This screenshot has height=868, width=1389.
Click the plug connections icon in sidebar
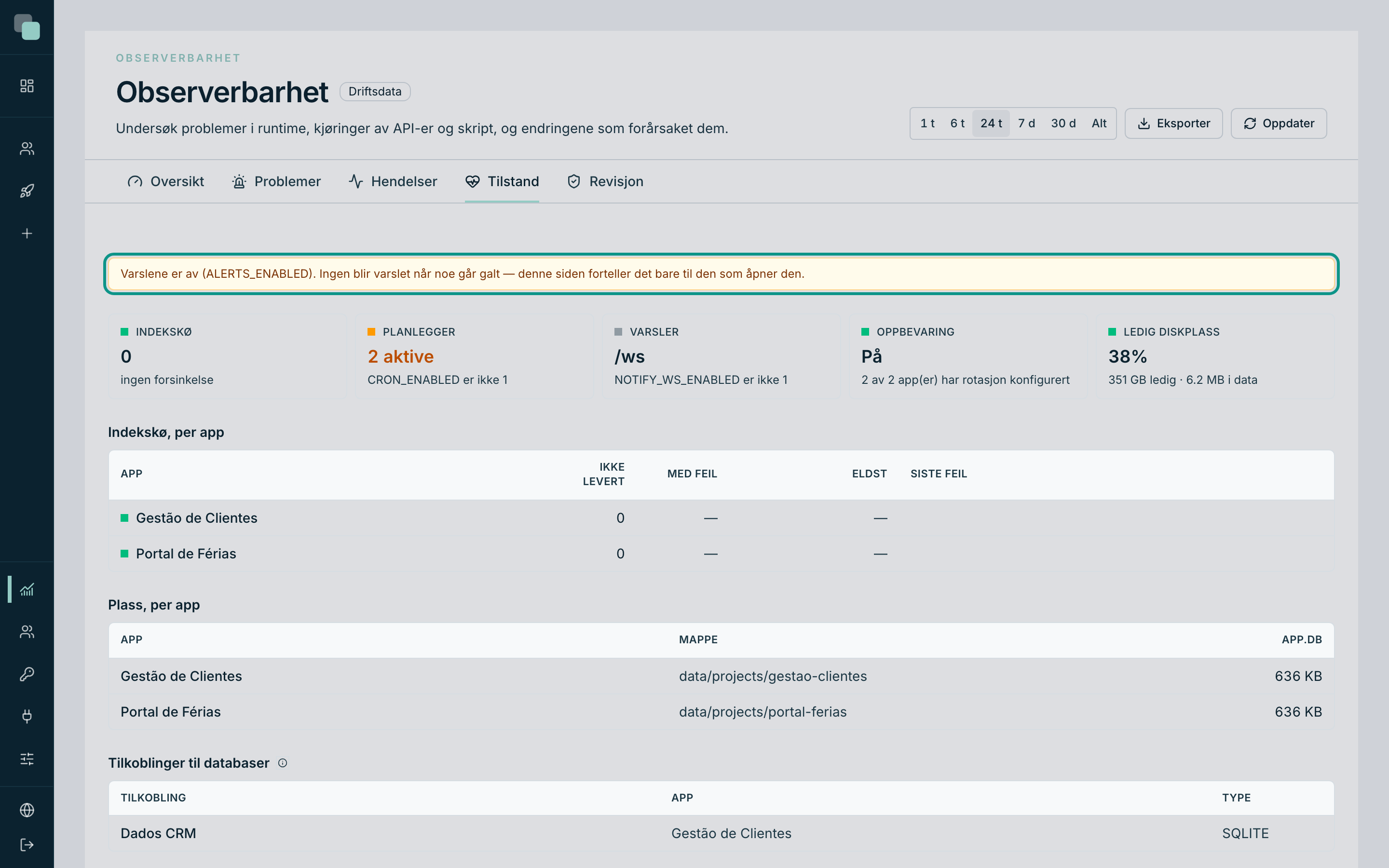[27, 717]
